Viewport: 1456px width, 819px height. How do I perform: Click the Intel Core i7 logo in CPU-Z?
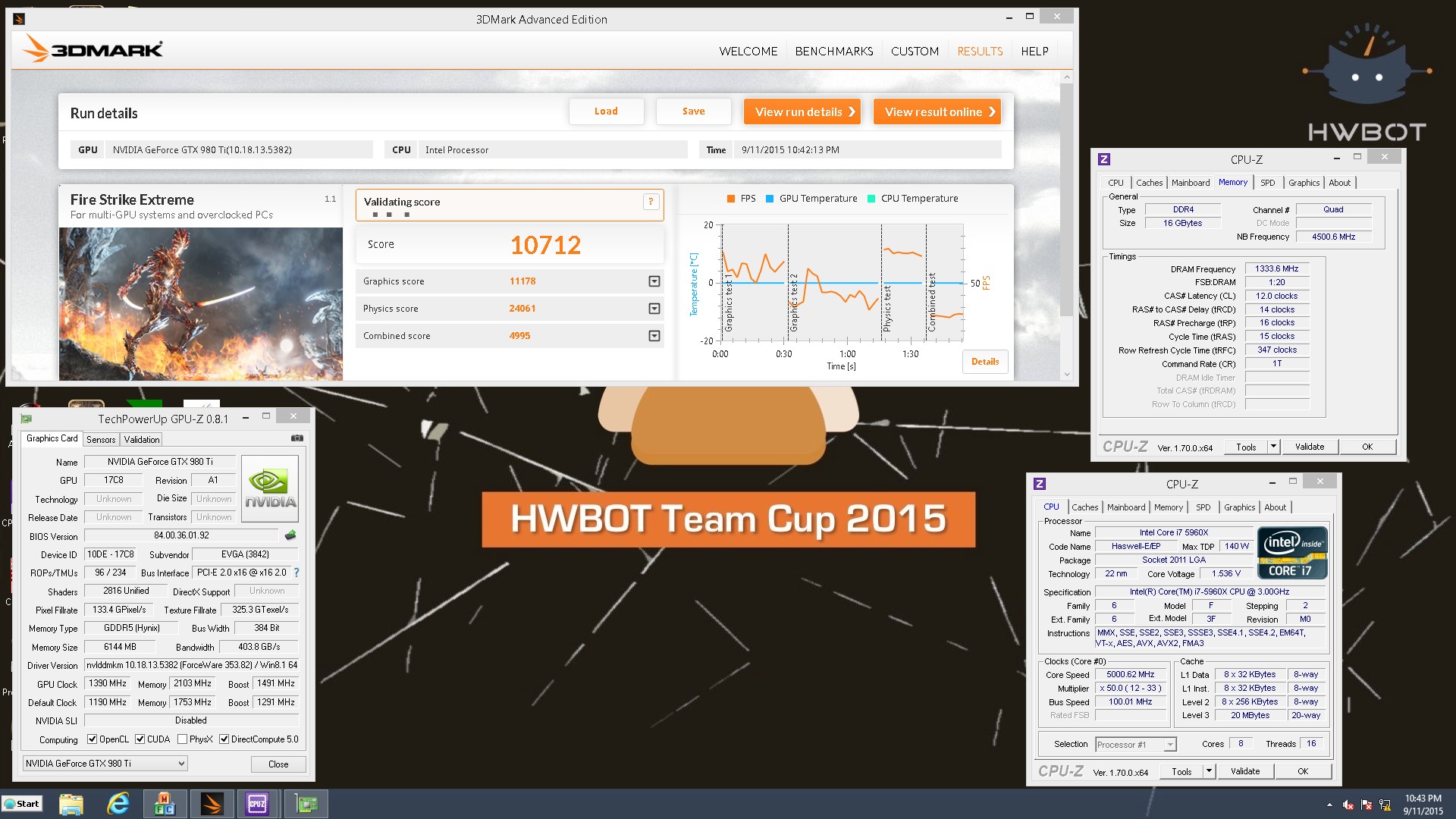[x=1292, y=553]
